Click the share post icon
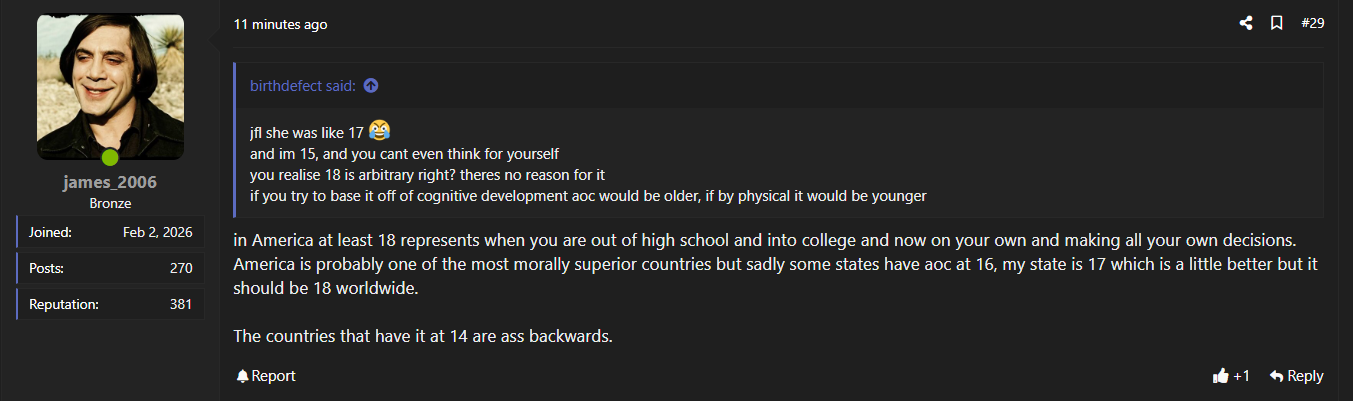 1246,23
